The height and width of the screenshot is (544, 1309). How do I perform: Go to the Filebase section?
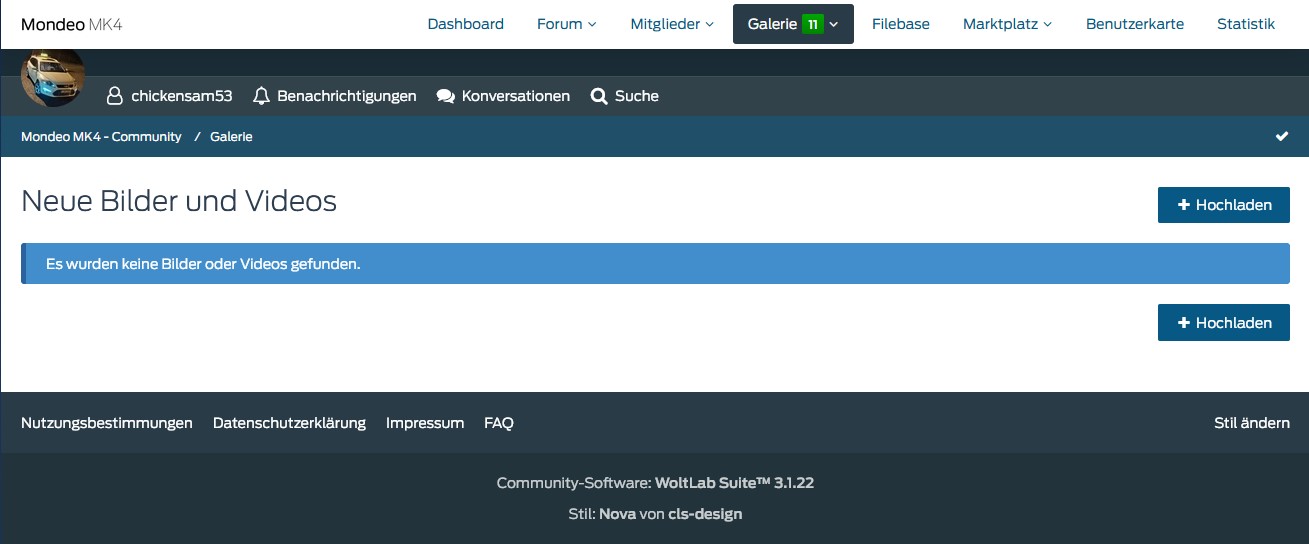[900, 24]
